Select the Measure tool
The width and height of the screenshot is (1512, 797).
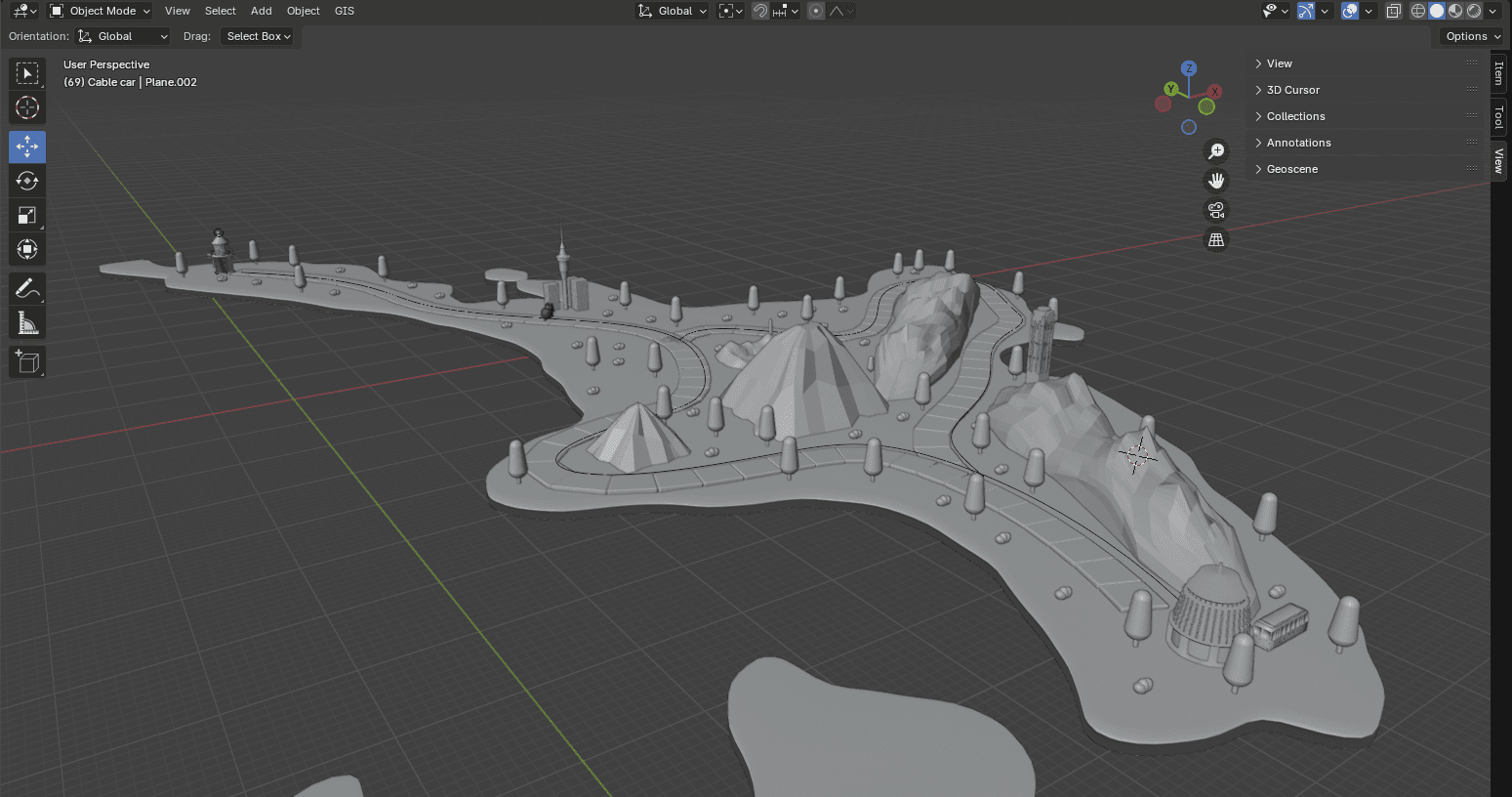click(x=27, y=323)
